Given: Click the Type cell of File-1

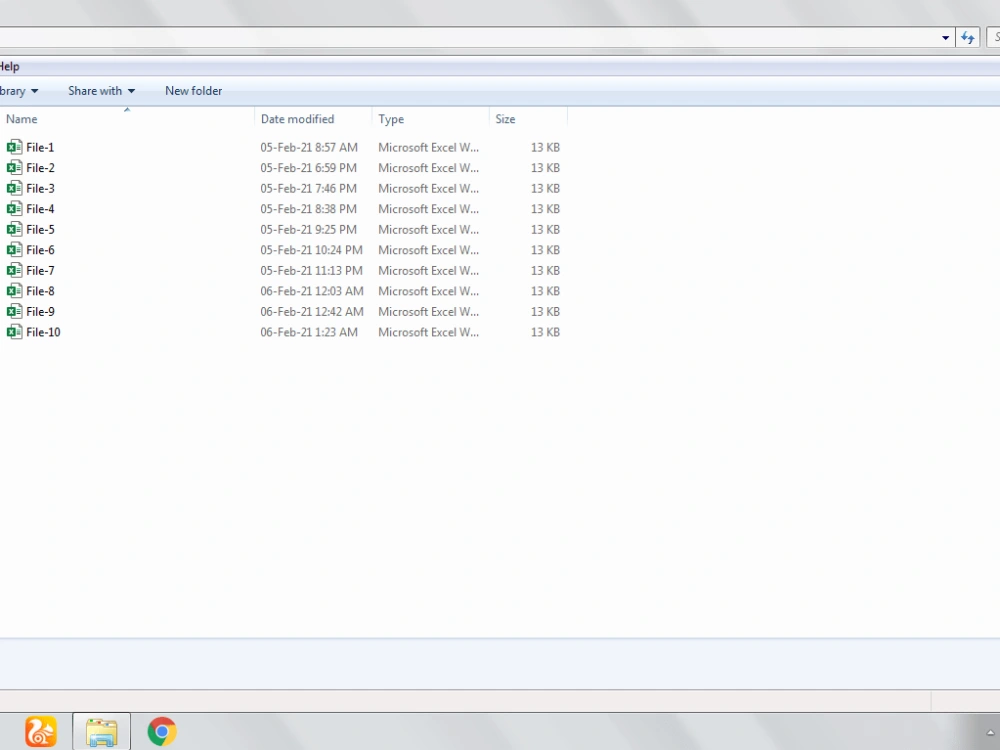Looking at the screenshot, I should point(428,147).
